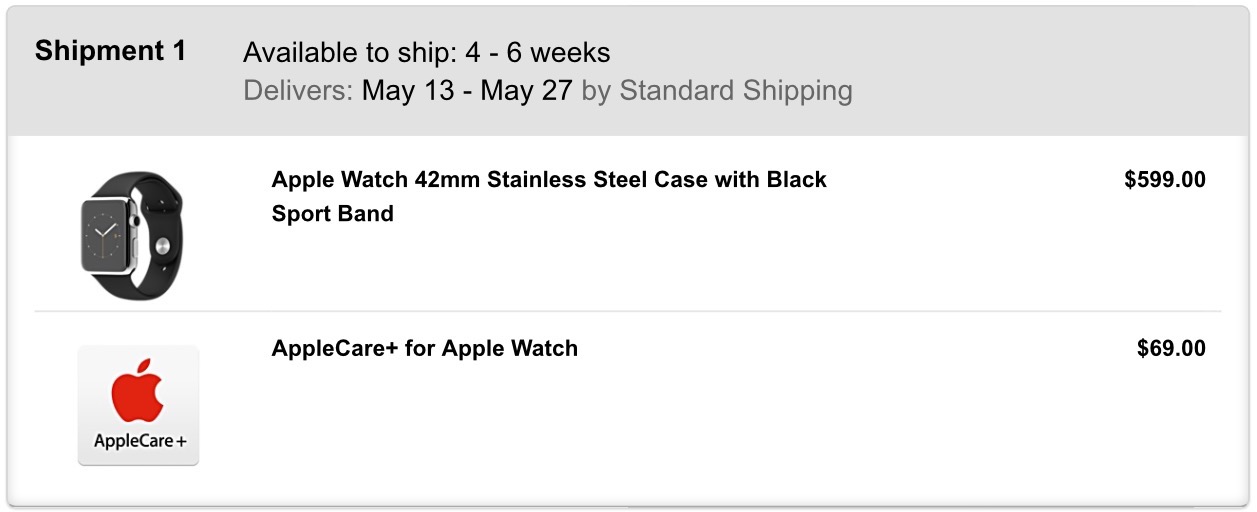Click the watch face display

[x=106, y=234]
